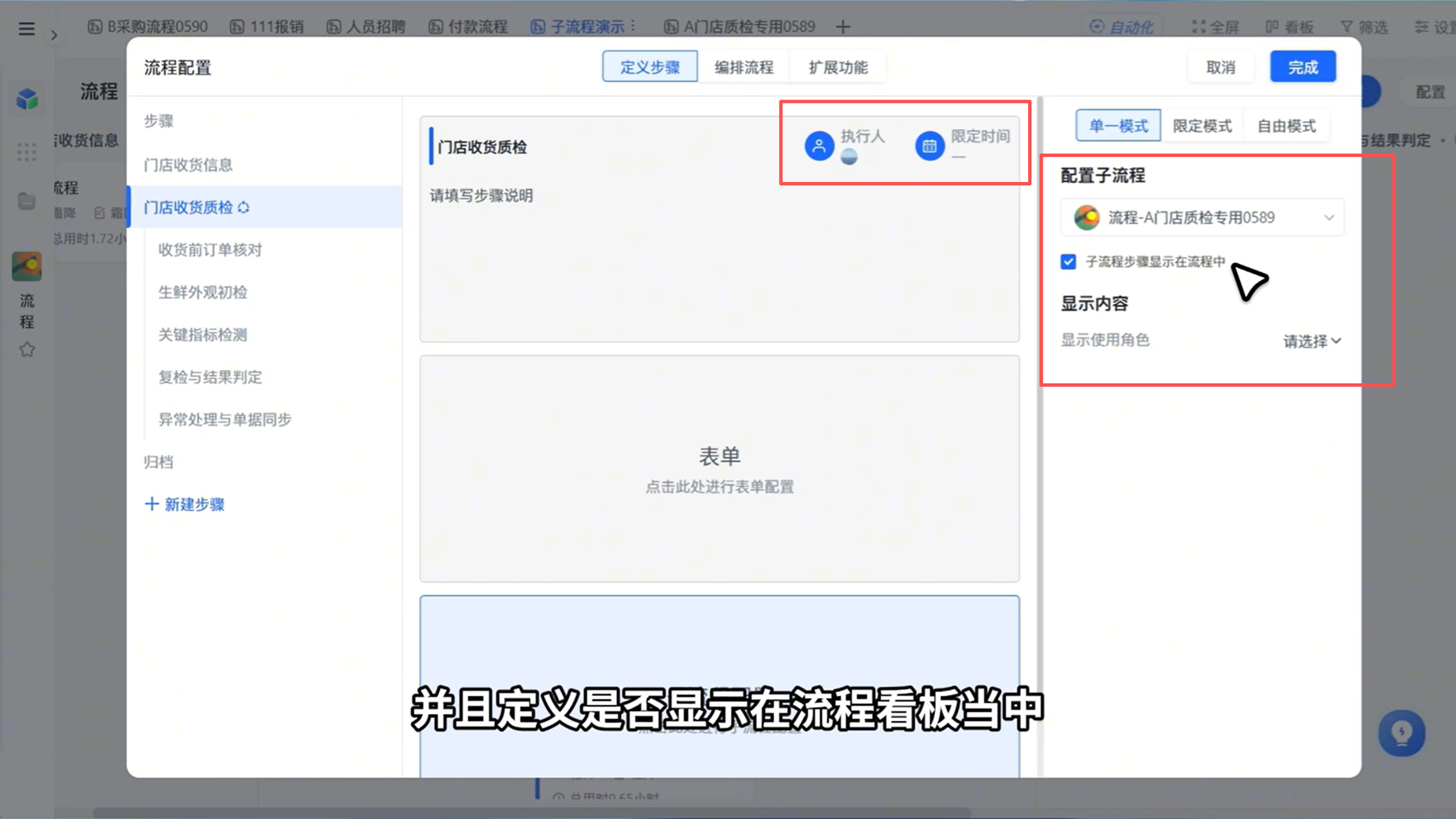Click the 执行人 person icon
1456x819 pixels.
click(819, 146)
